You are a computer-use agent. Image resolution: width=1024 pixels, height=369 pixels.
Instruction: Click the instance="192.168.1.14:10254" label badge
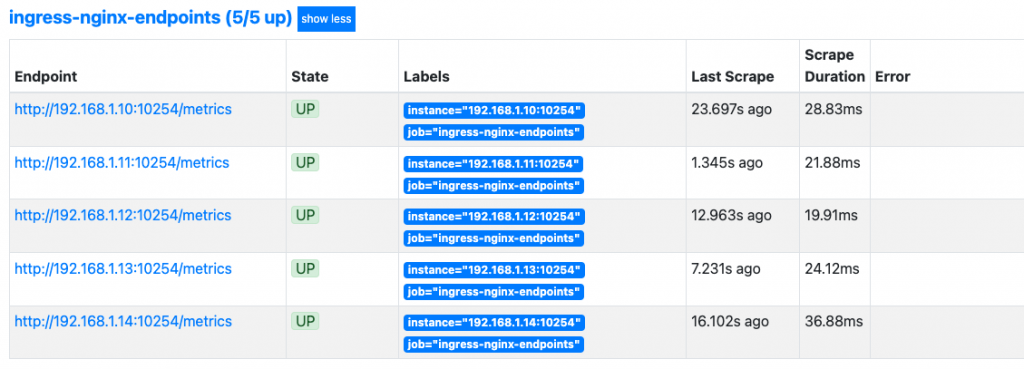point(494,323)
